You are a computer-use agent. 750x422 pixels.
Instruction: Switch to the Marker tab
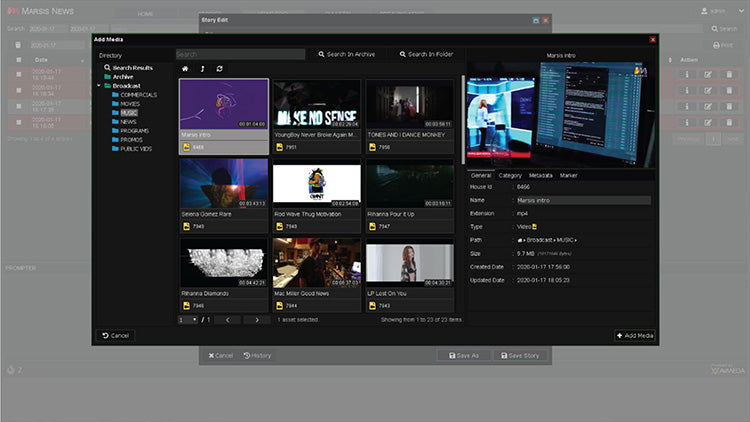pos(568,175)
